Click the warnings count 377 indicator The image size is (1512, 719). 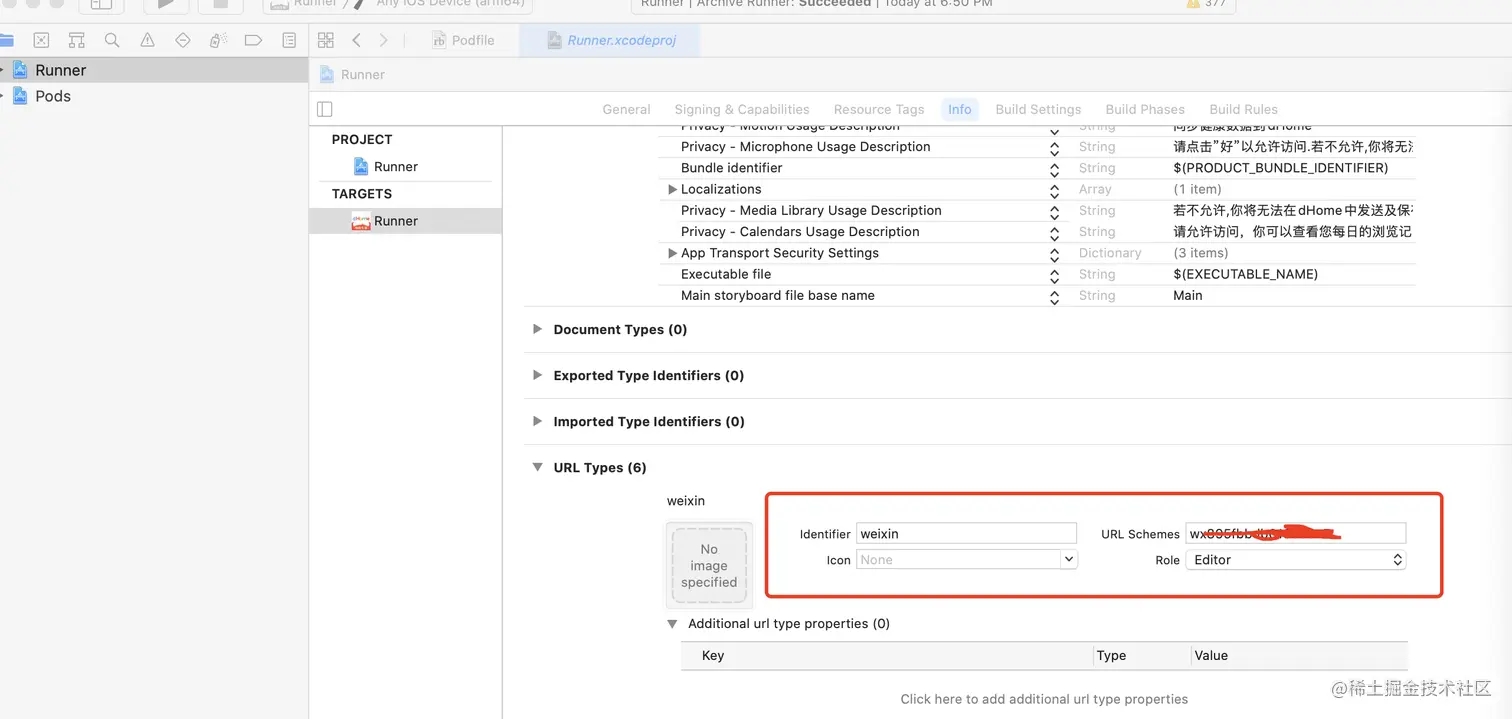tap(1207, 4)
